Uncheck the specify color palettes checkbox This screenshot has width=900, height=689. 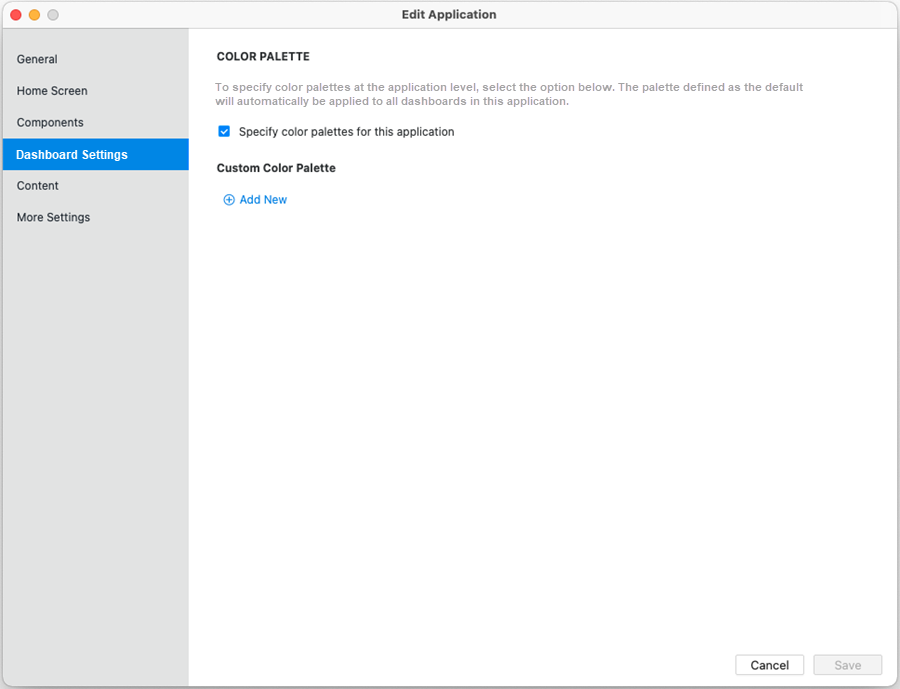tap(224, 131)
